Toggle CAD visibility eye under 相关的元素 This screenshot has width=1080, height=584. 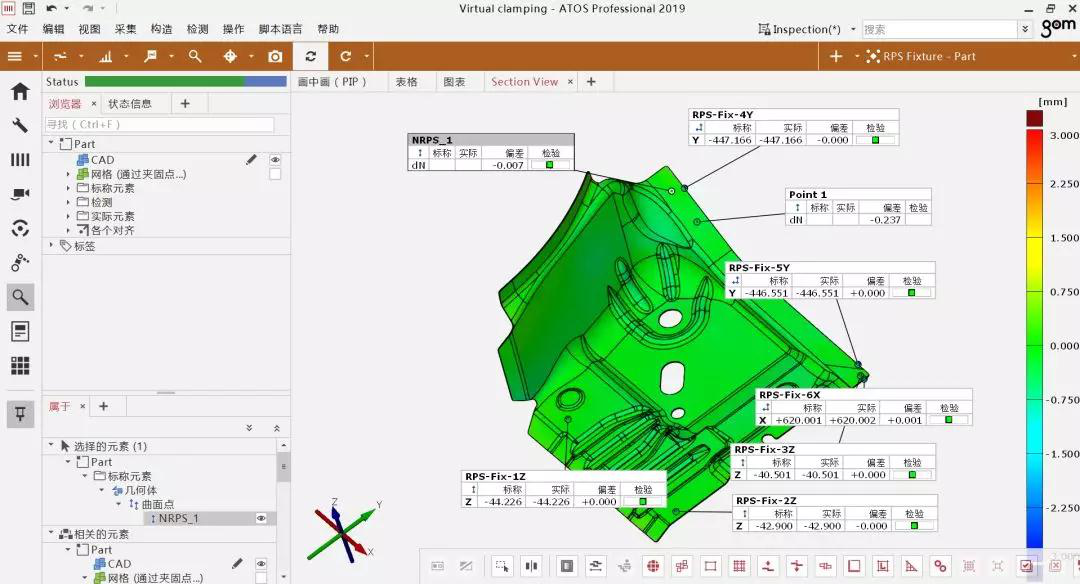[261, 564]
